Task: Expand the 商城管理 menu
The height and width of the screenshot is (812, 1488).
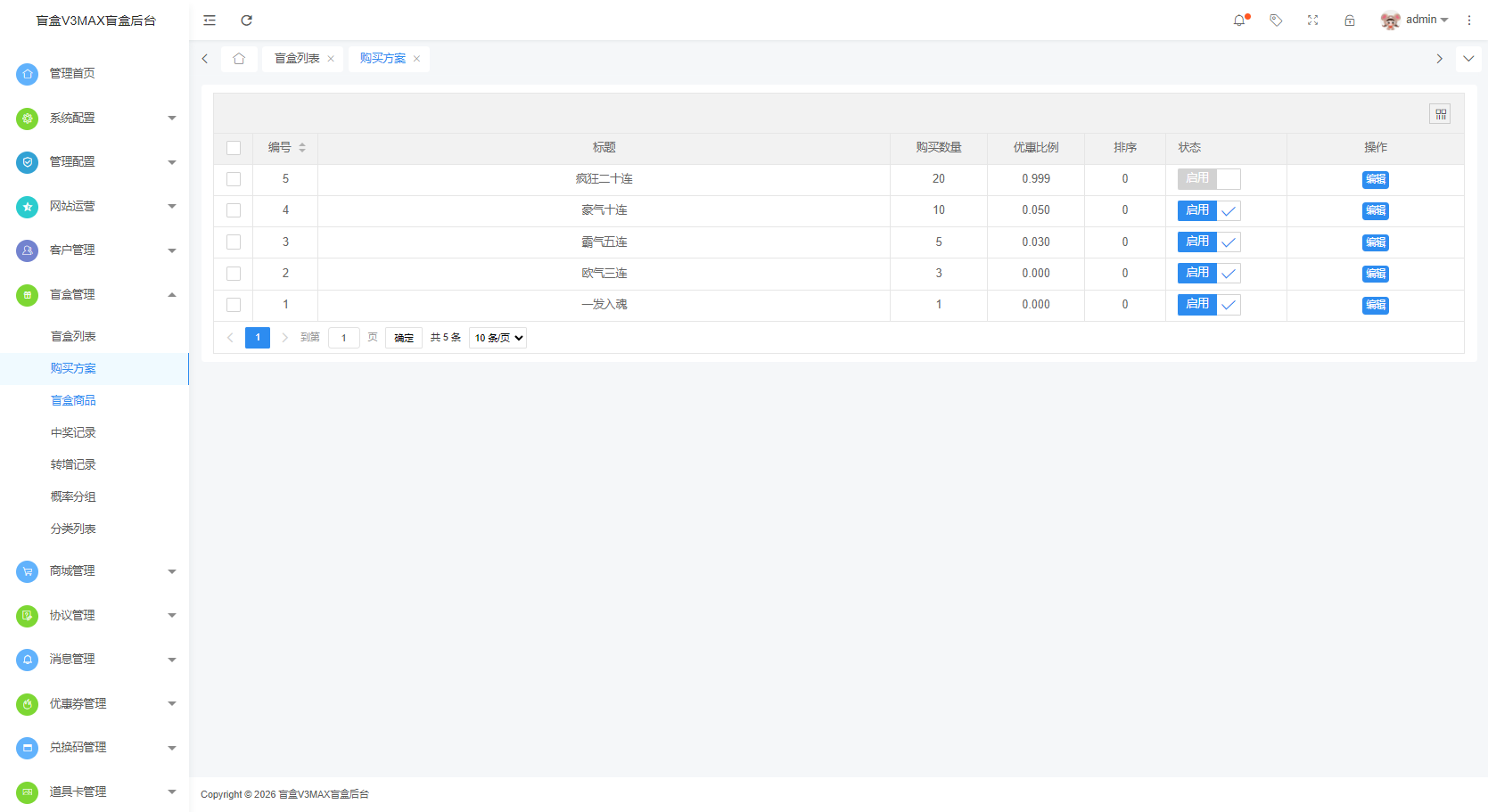Action: click(x=172, y=571)
